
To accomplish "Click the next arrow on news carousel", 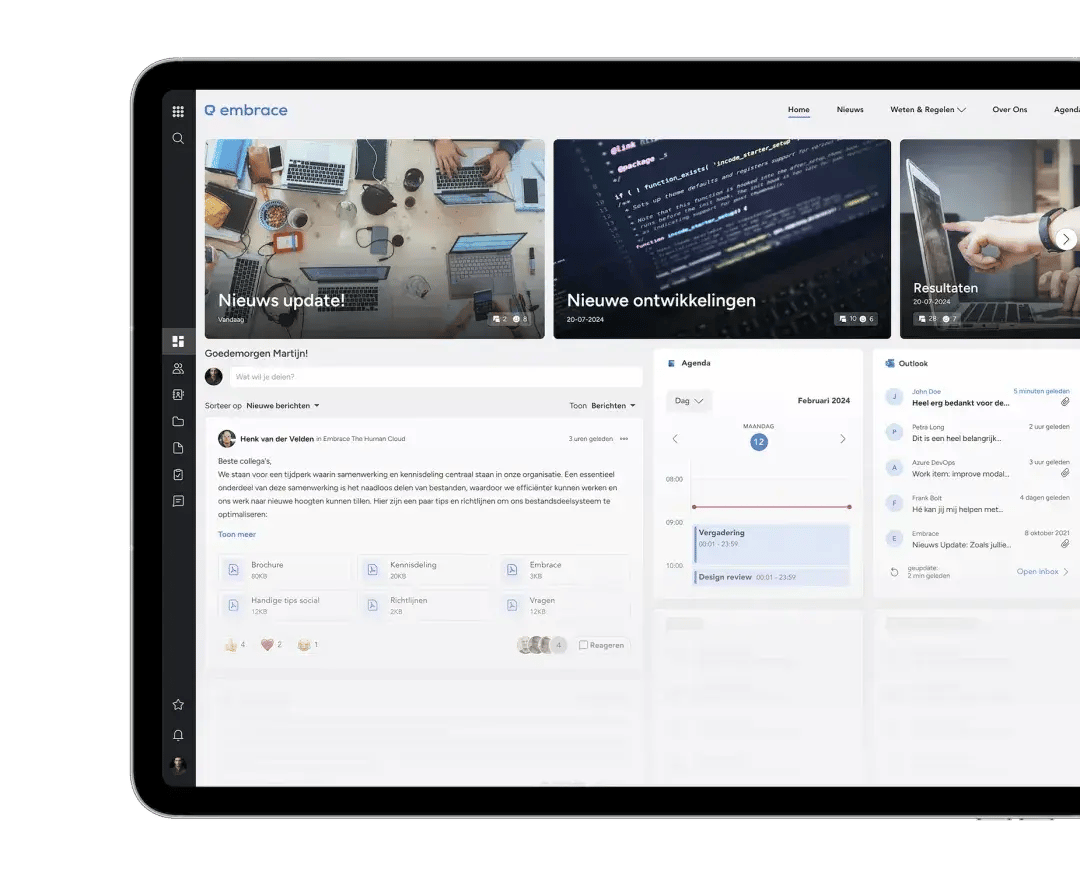I will point(1066,239).
